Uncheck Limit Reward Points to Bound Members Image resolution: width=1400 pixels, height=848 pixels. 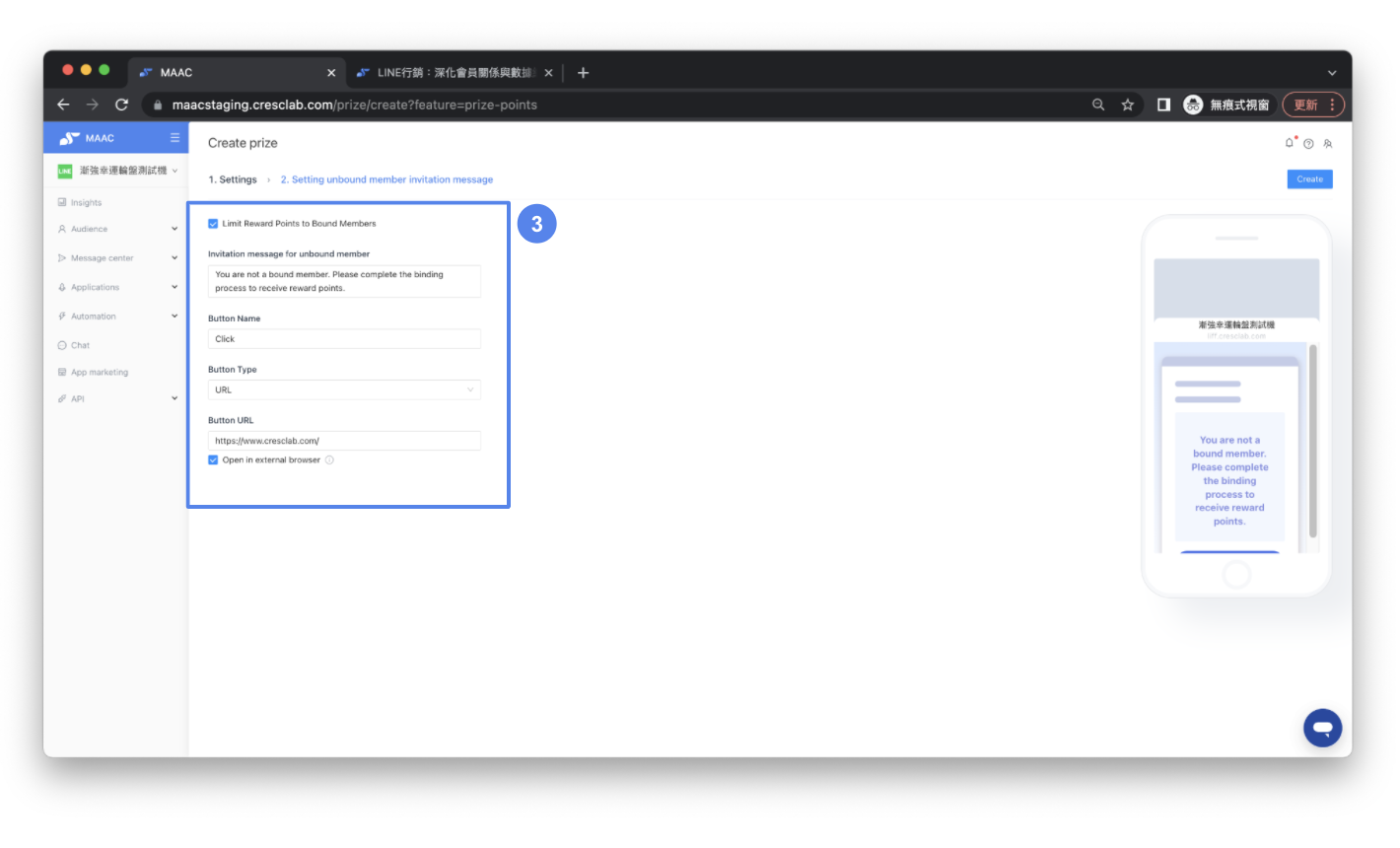[x=213, y=224]
